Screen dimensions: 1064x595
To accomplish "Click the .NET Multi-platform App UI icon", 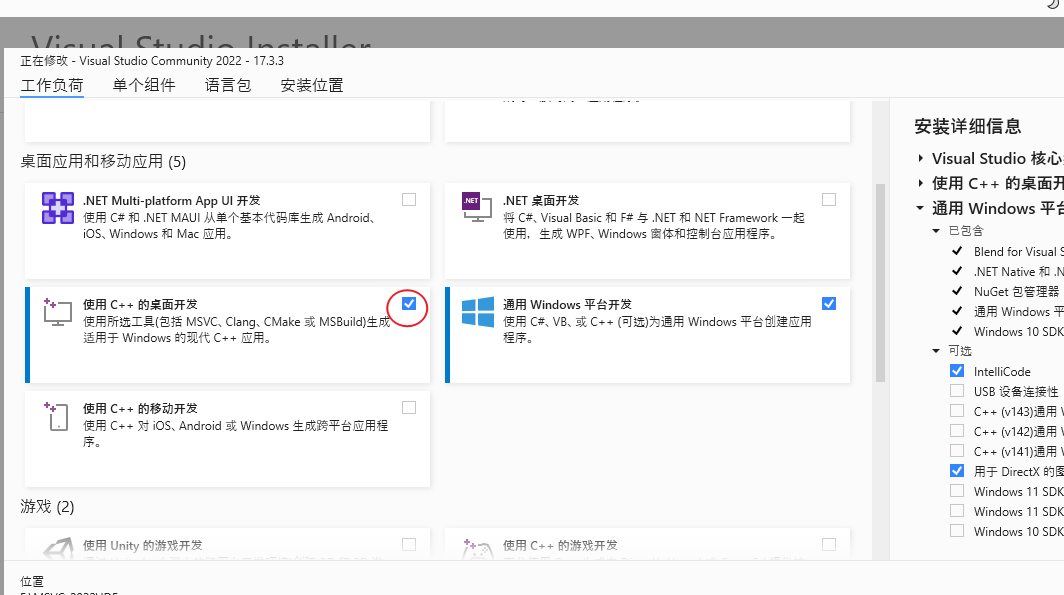I will [x=58, y=208].
